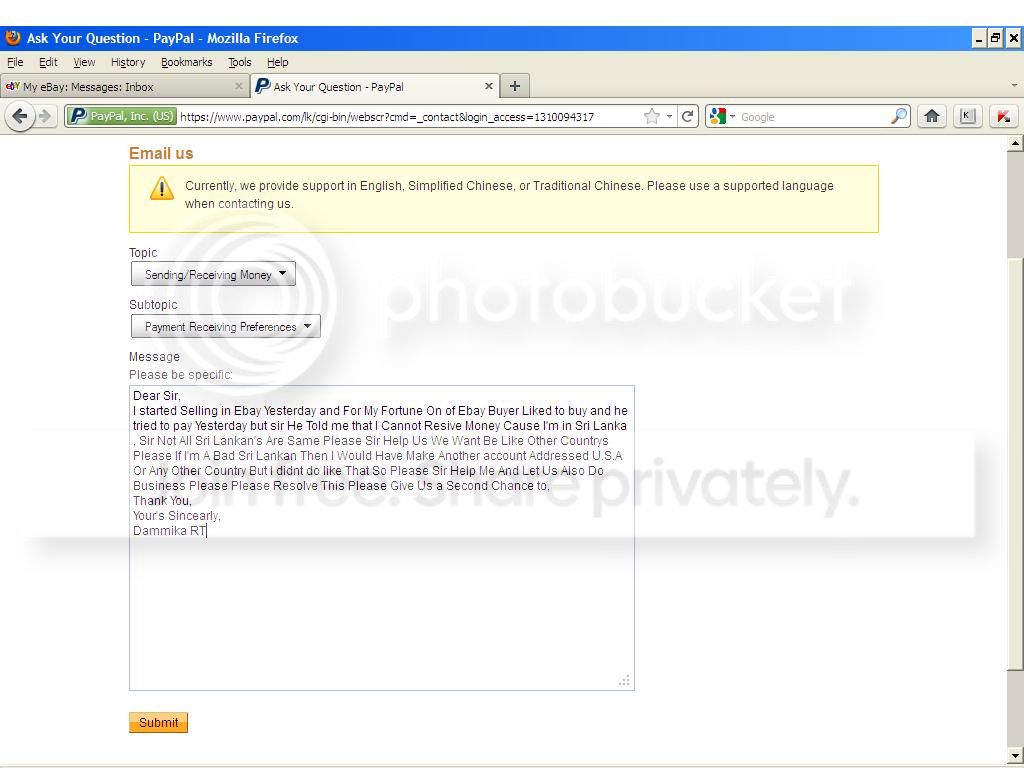The height and width of the screenshot is (768, 1024).
Task: Click the 'Thank You,' line in message
Action: point(162,501)
